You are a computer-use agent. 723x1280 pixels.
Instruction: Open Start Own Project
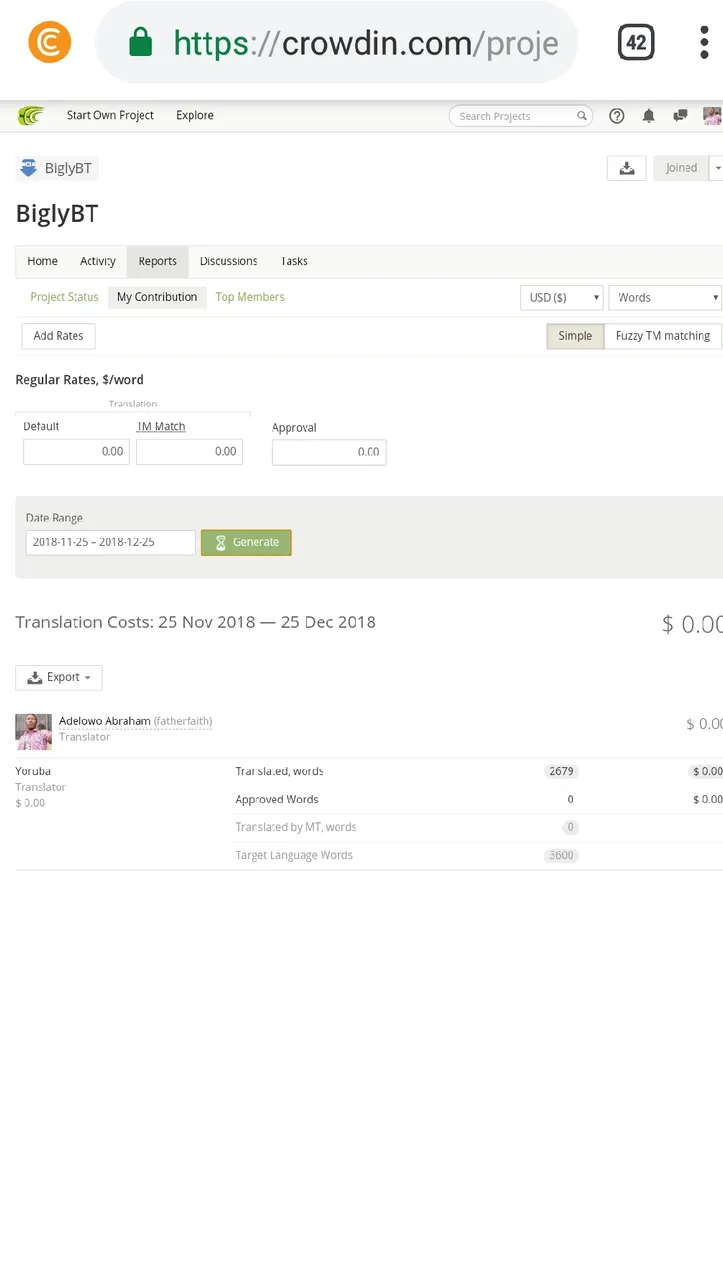click(110, 115)
